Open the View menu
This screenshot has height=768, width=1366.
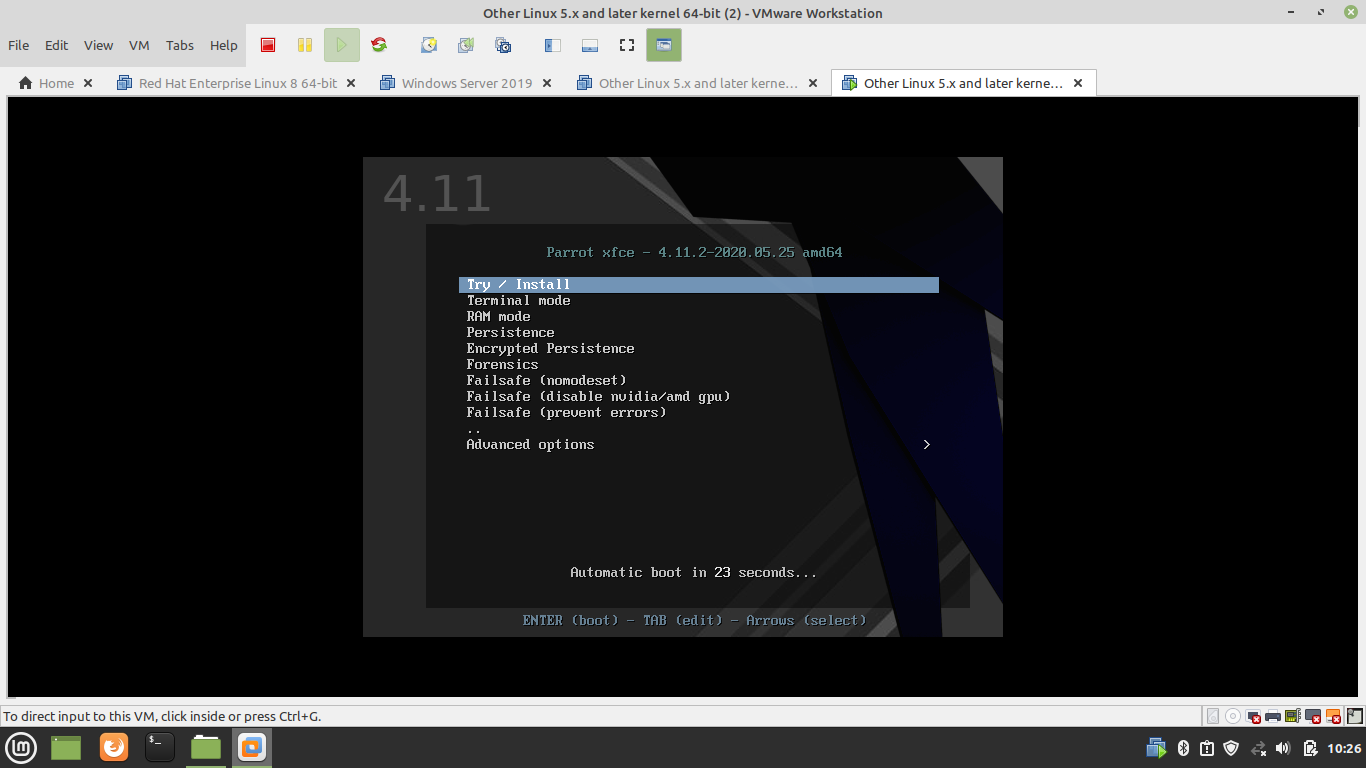pyautogui.click(x=99, y=45)
